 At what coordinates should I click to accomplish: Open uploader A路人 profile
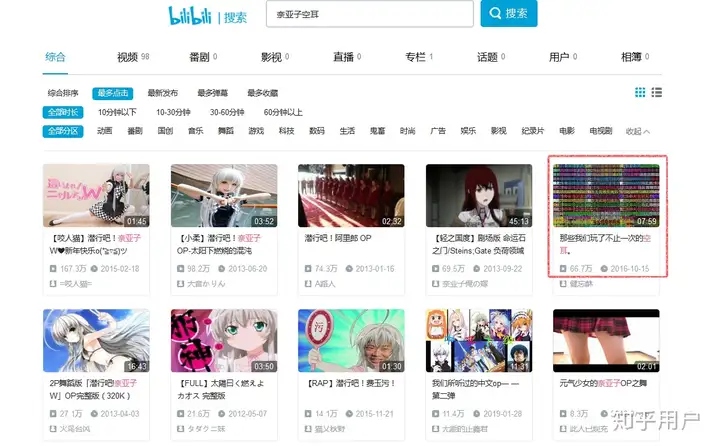(x=325, y=284)
